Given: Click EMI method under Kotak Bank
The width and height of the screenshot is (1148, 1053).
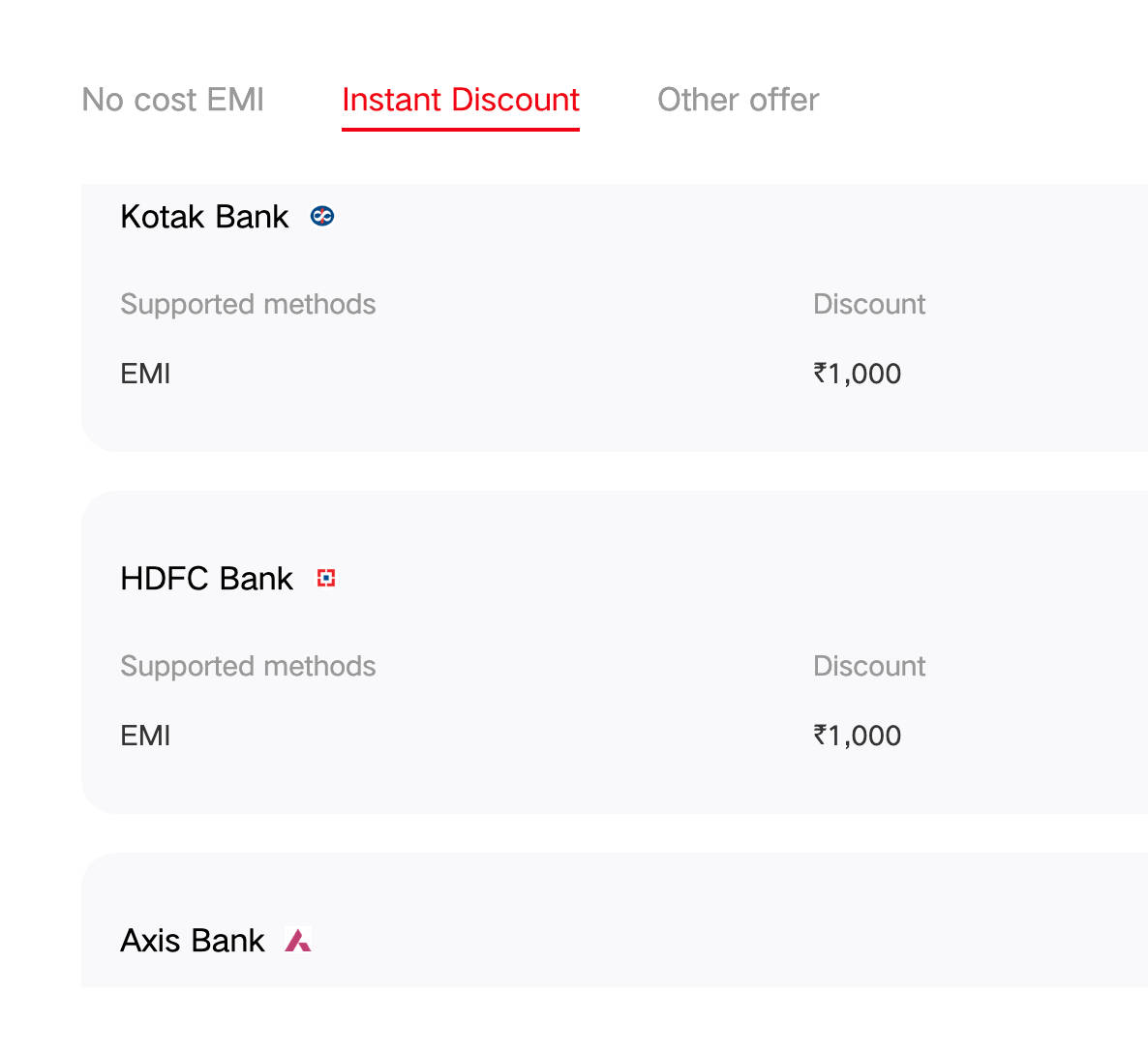Looking at the screenshot, I should point(145,374).
